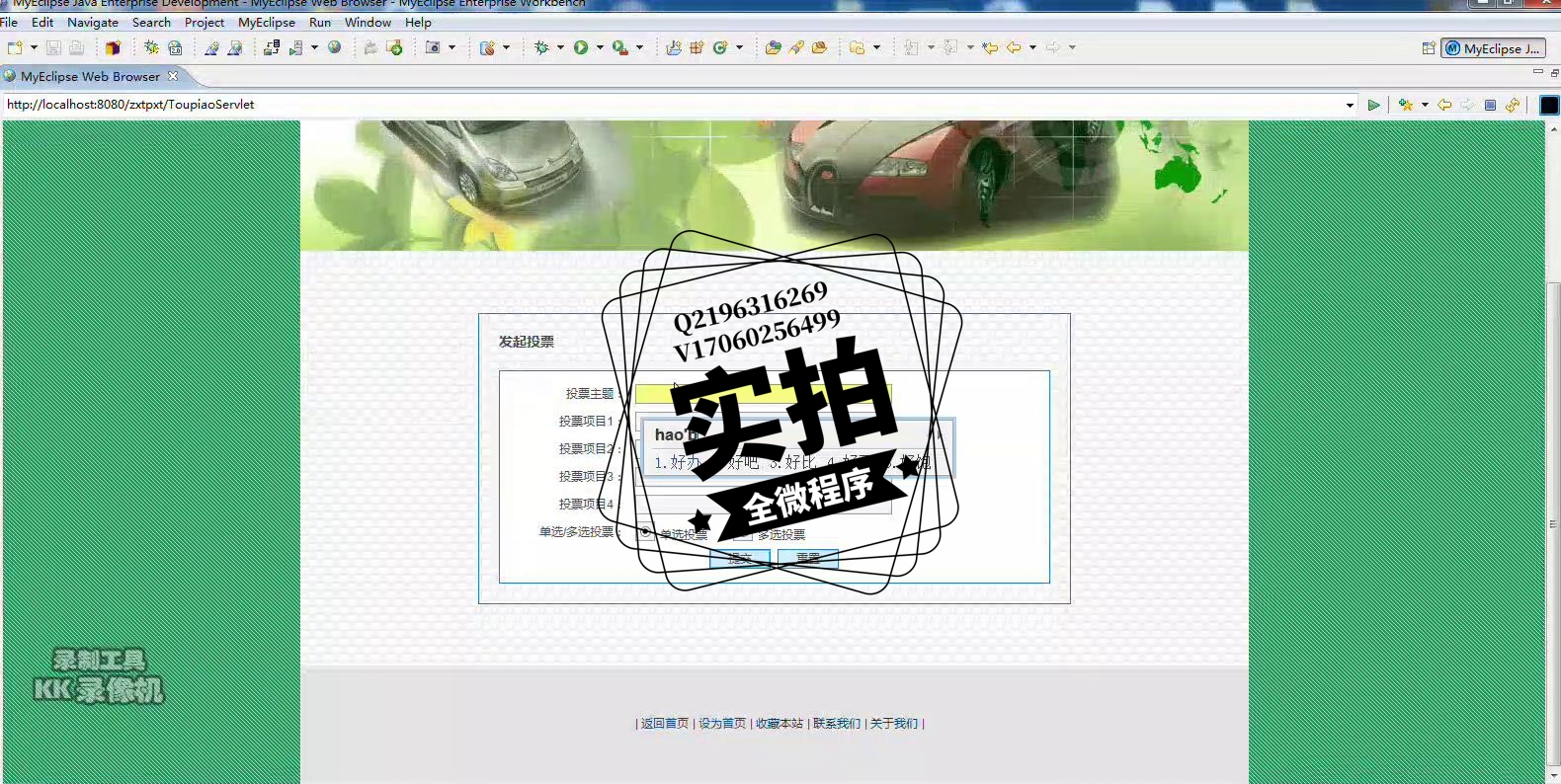This screenshot has height=784, width=1561.
Task: Select the 单选投票 radio button
Action: [x=645, y=533]
